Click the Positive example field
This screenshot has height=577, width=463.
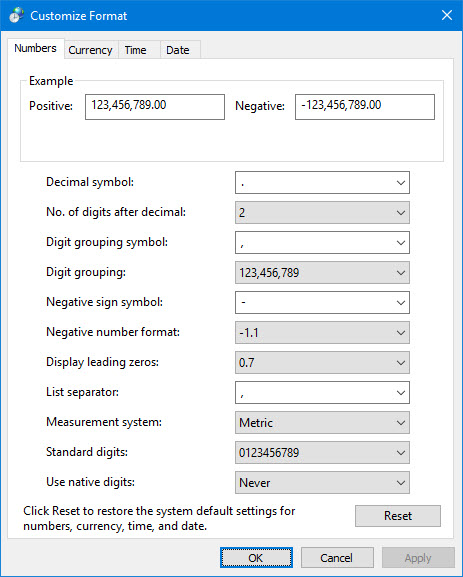click(x=155, y=107)
